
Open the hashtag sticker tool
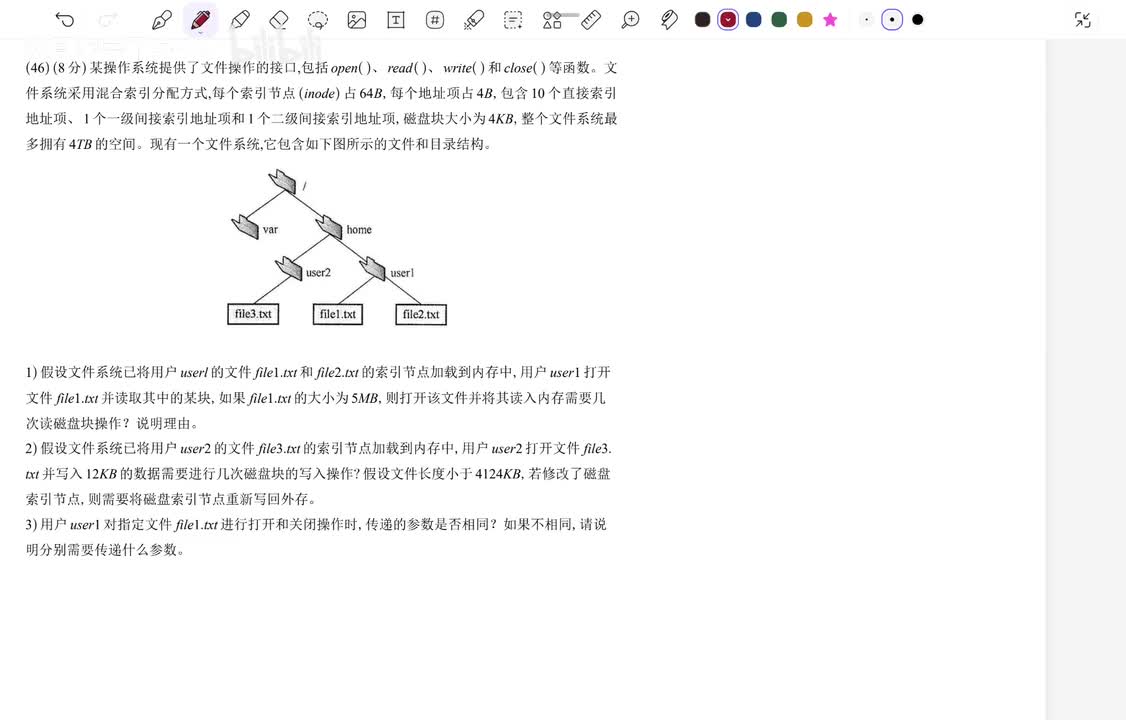point(434,20)
